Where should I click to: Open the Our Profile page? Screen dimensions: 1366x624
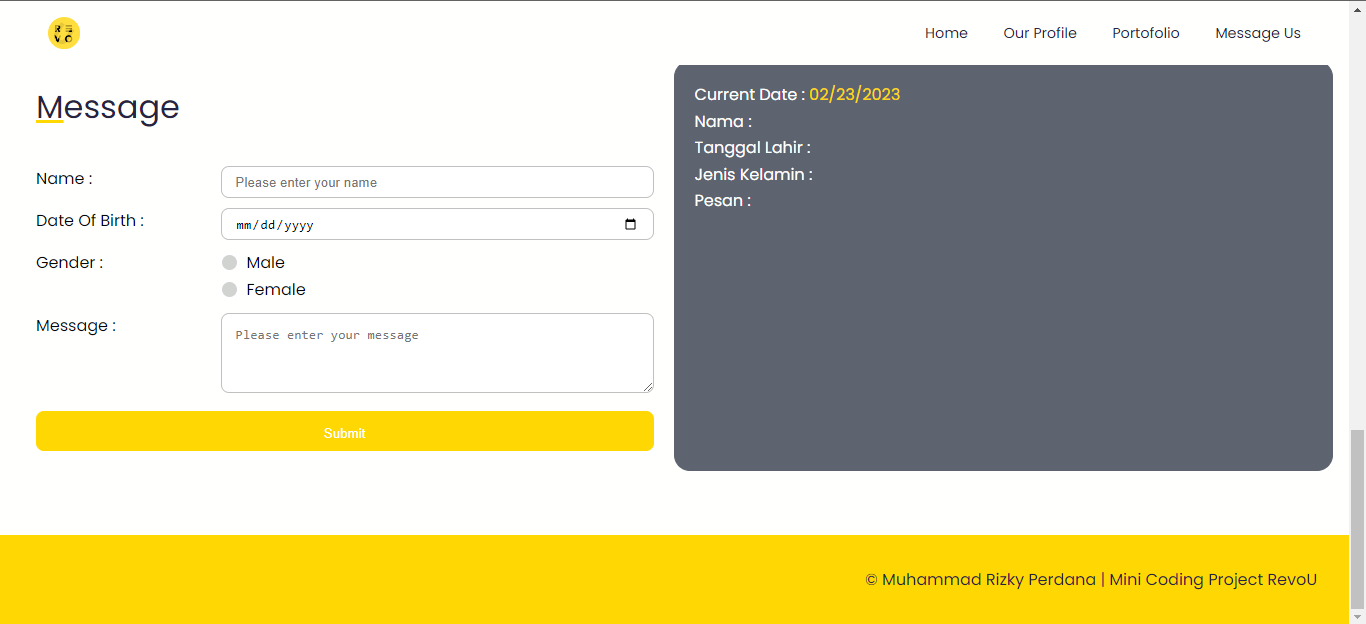[x=1039, y=33]
